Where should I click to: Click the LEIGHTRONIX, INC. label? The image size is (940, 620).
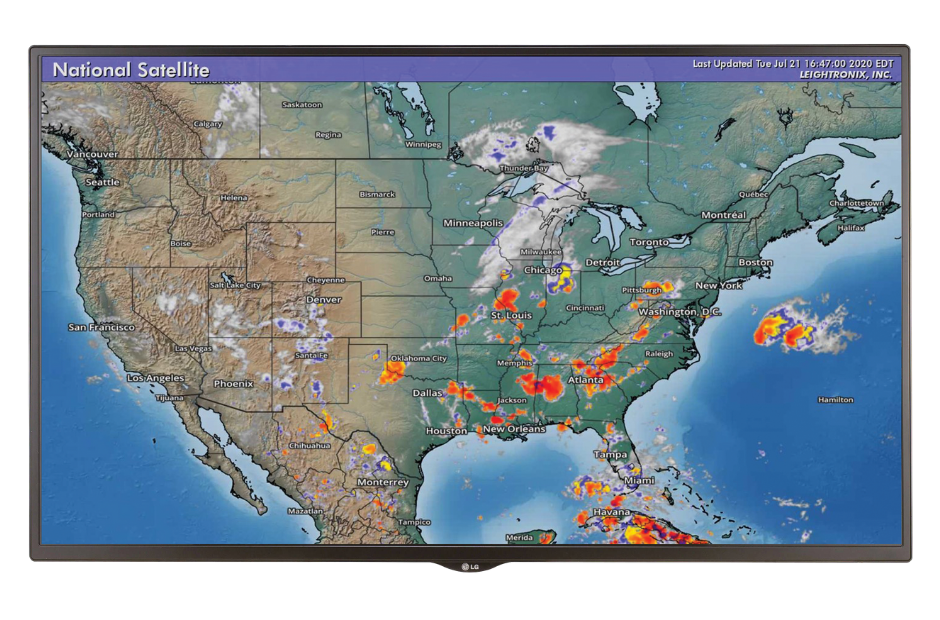tap(846, 75)
